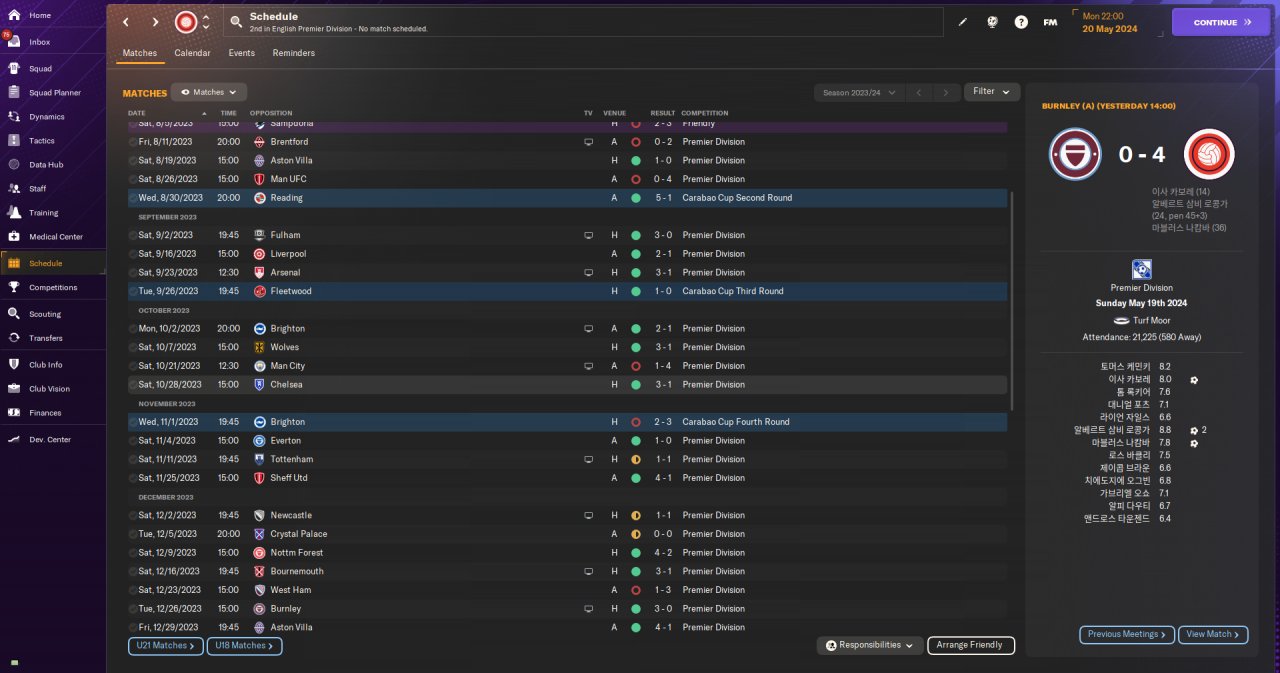1280x673 pixels.
Task: Open the Scouting sidebar icon
Action: [x=14, y=313]
